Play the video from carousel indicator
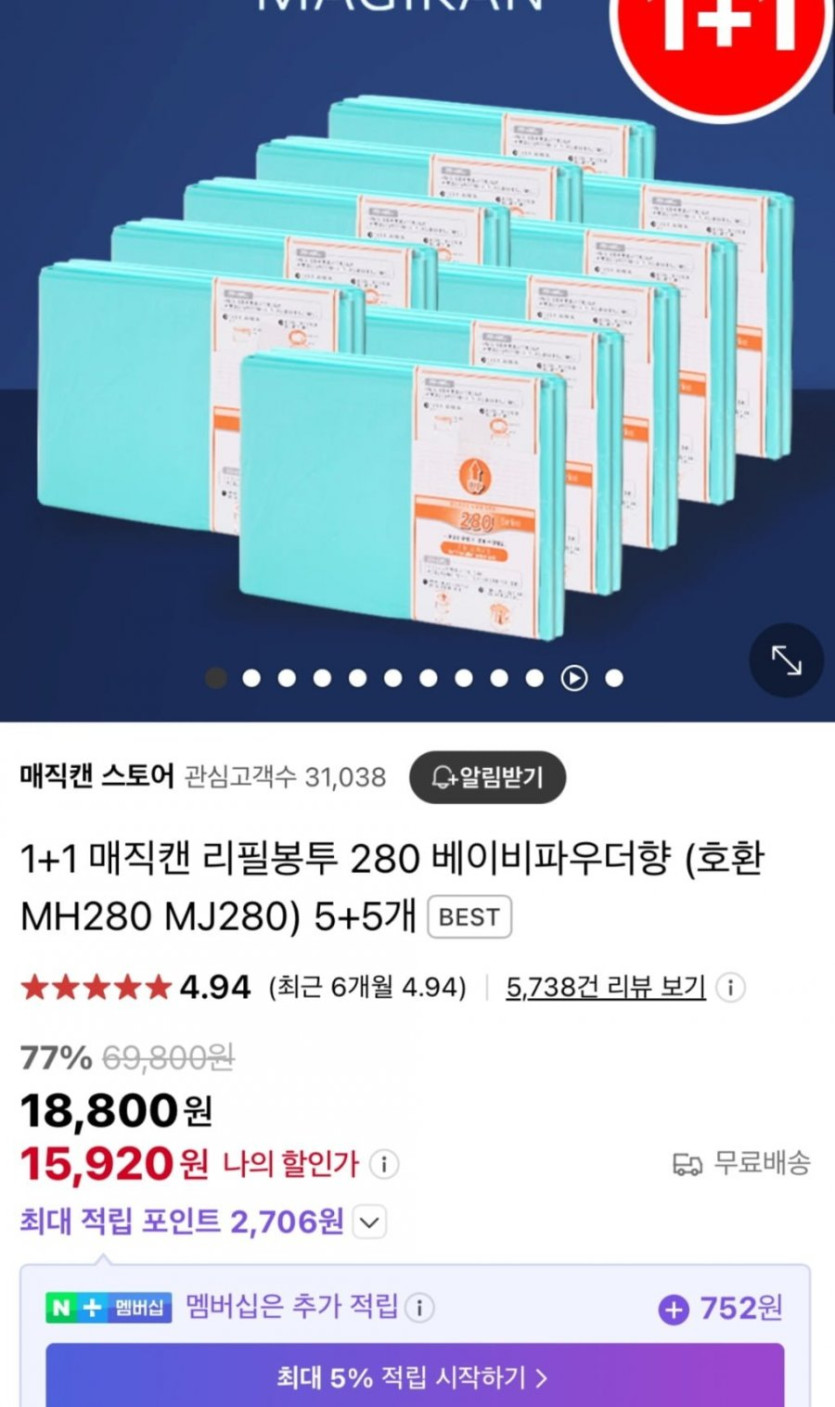835x1407 pixels. (574, 678)
